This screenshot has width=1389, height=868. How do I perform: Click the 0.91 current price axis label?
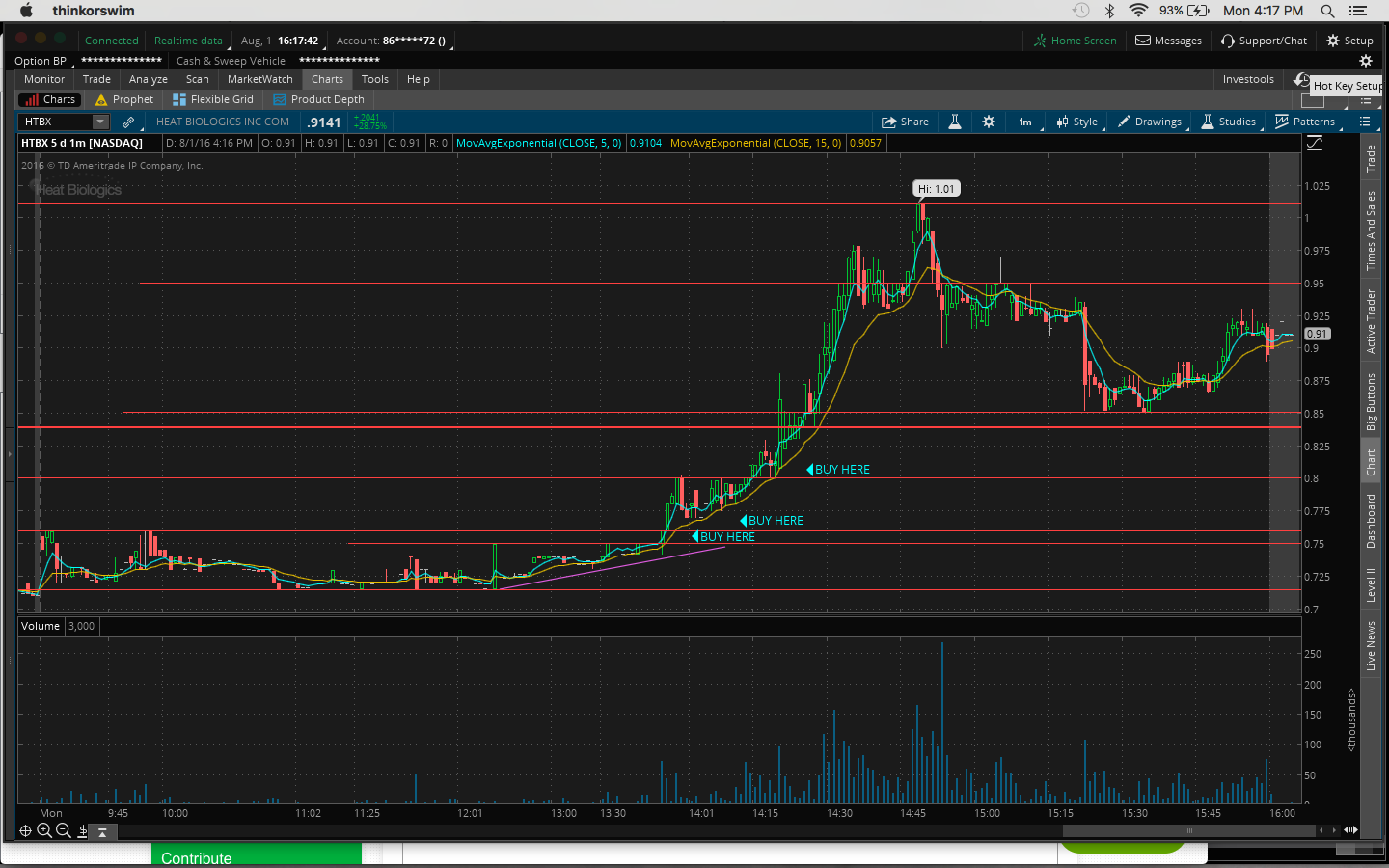coord(1317,334)
